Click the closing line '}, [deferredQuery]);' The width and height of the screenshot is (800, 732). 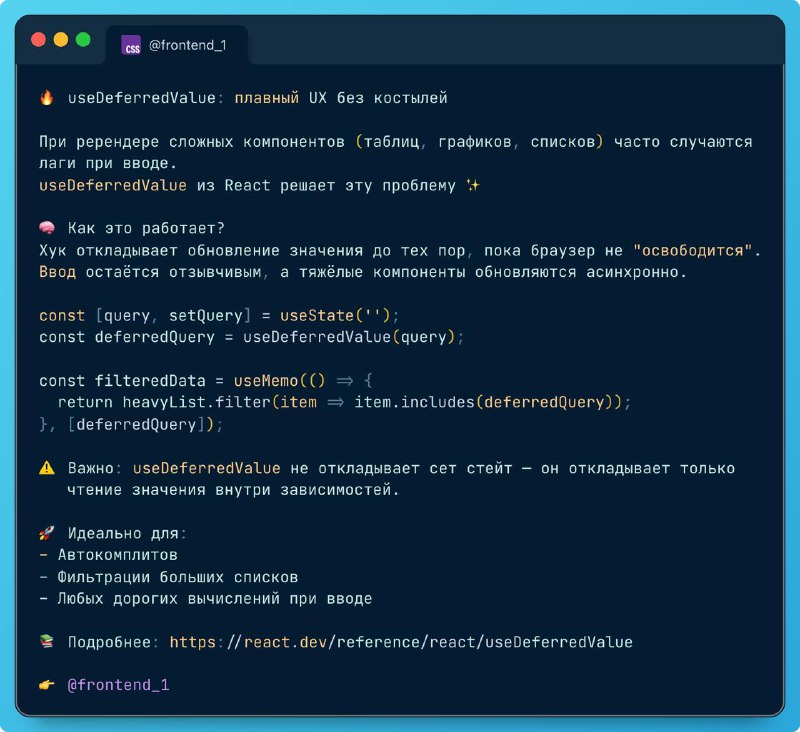pyautogui.click(x=131, y=424)
